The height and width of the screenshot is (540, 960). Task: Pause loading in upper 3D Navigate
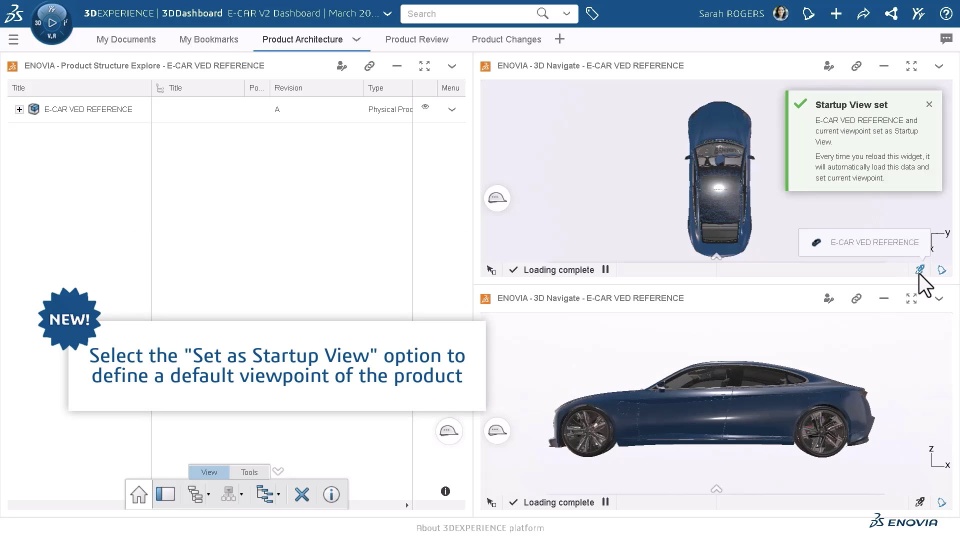(606, 269)
